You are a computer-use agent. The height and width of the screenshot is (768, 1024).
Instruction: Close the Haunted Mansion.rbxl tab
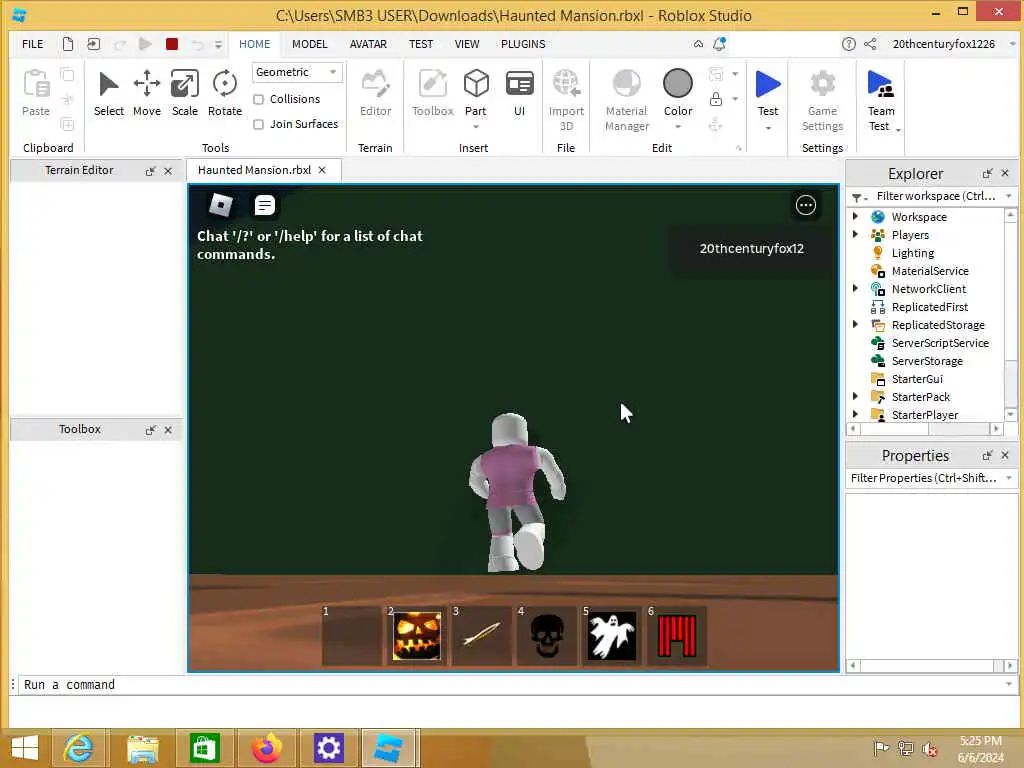322,170
